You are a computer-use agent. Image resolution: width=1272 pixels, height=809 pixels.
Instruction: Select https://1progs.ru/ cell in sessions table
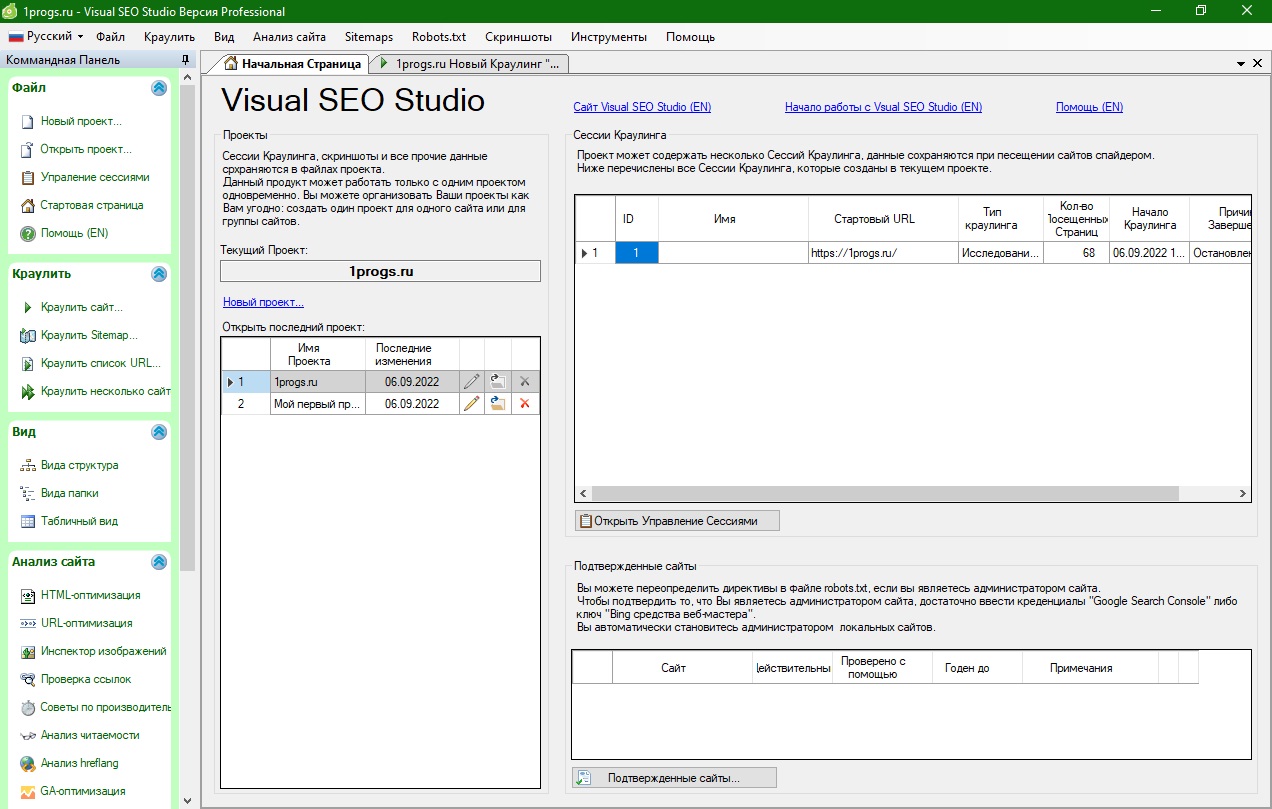tap(883, 253)
